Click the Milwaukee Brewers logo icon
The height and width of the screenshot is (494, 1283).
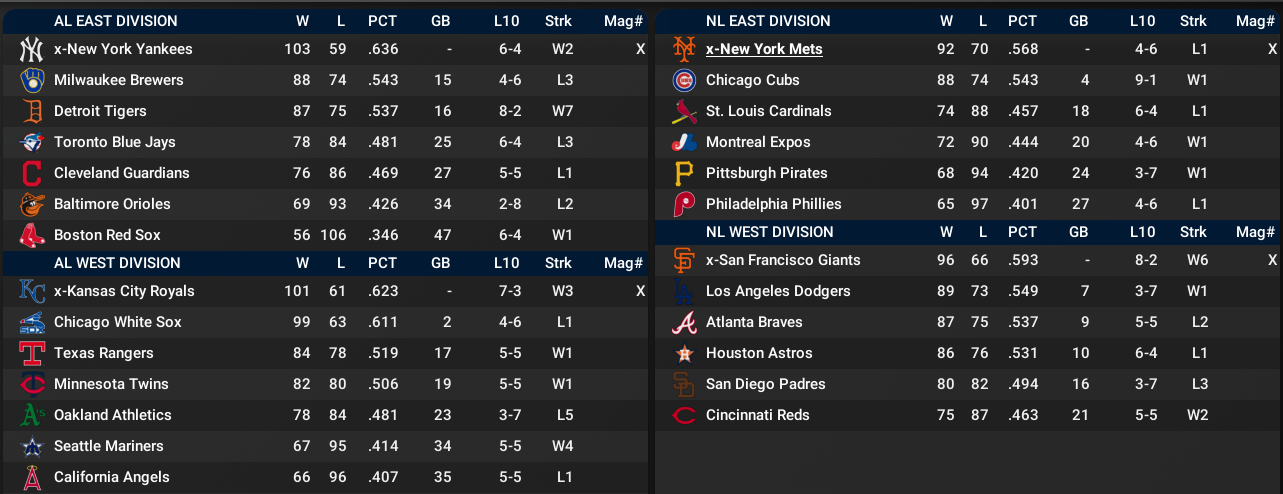[x=32, y=80]
